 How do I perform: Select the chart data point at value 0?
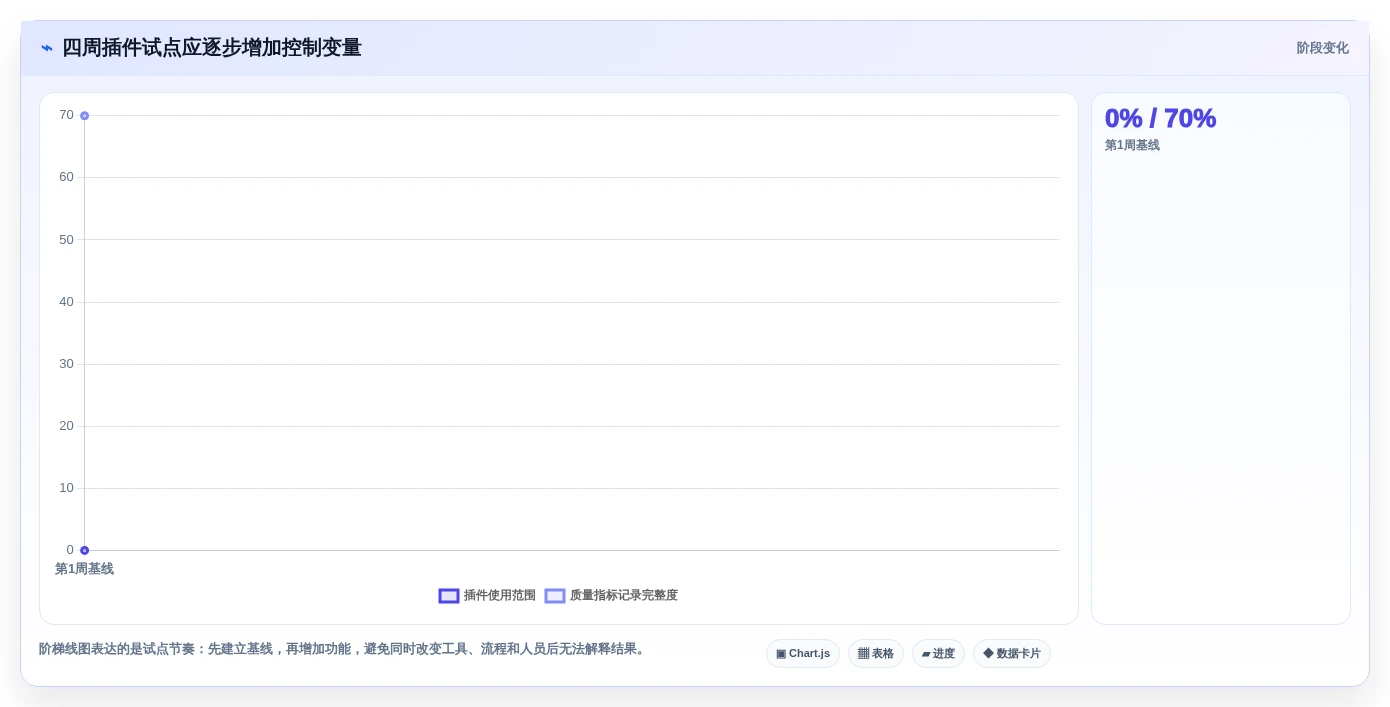[84, 550]
